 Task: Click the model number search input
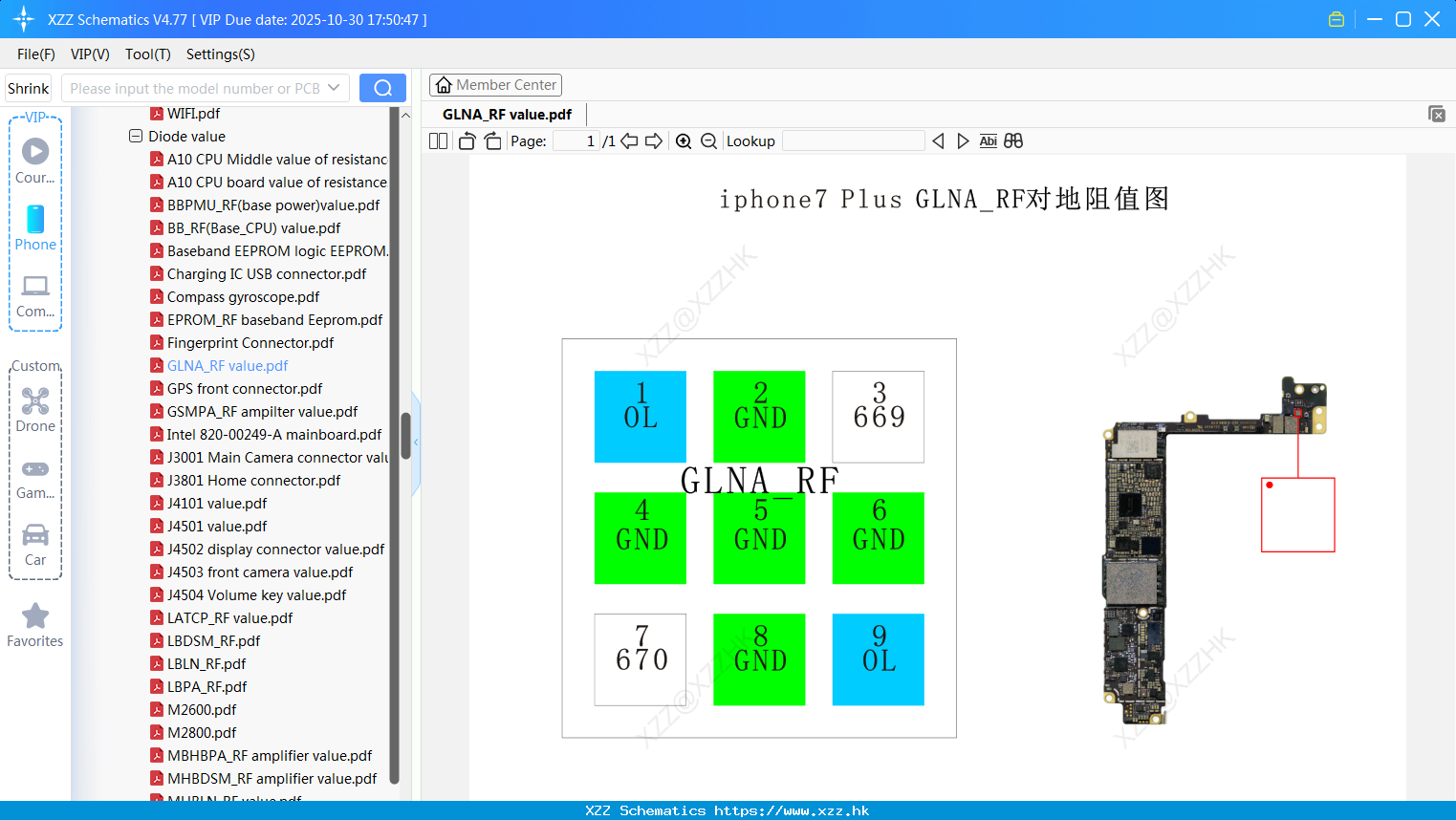(195, 88)
